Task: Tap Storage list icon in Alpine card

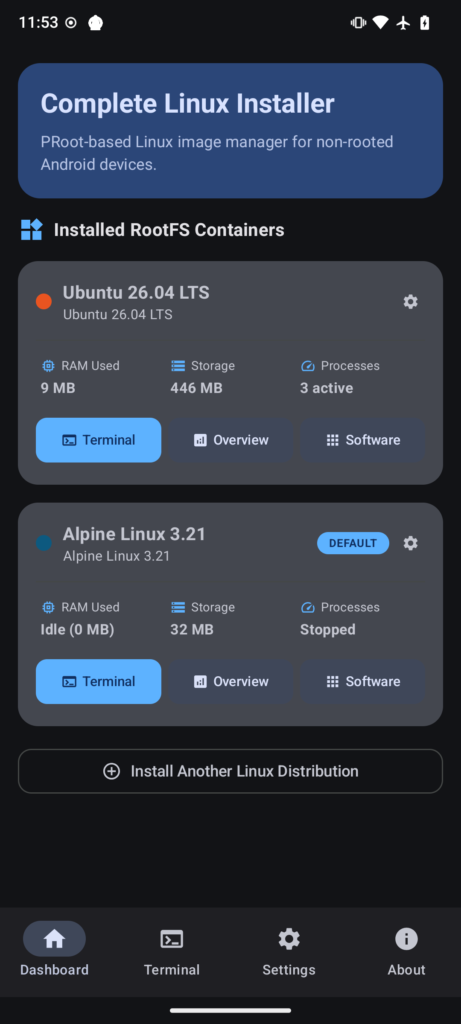Action: (x=178, y=607)
